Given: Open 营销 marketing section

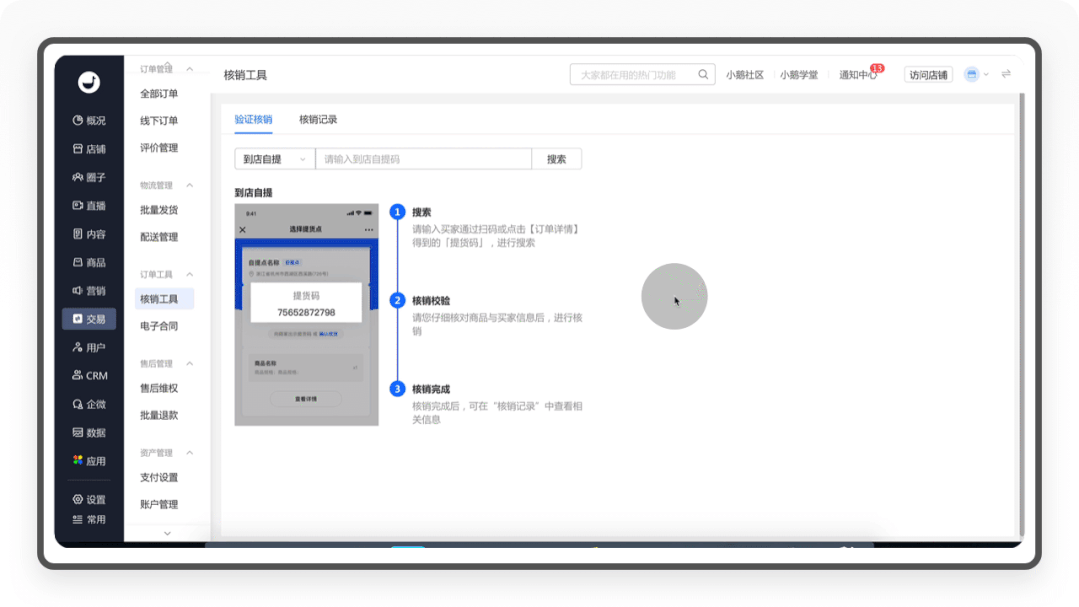Looking at the screenshot, I should point(89,290).
